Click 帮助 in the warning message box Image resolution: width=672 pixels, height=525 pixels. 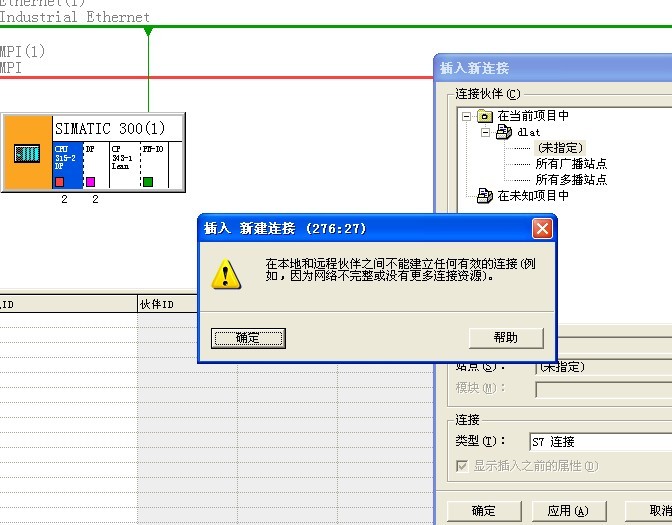click(506, 338)
